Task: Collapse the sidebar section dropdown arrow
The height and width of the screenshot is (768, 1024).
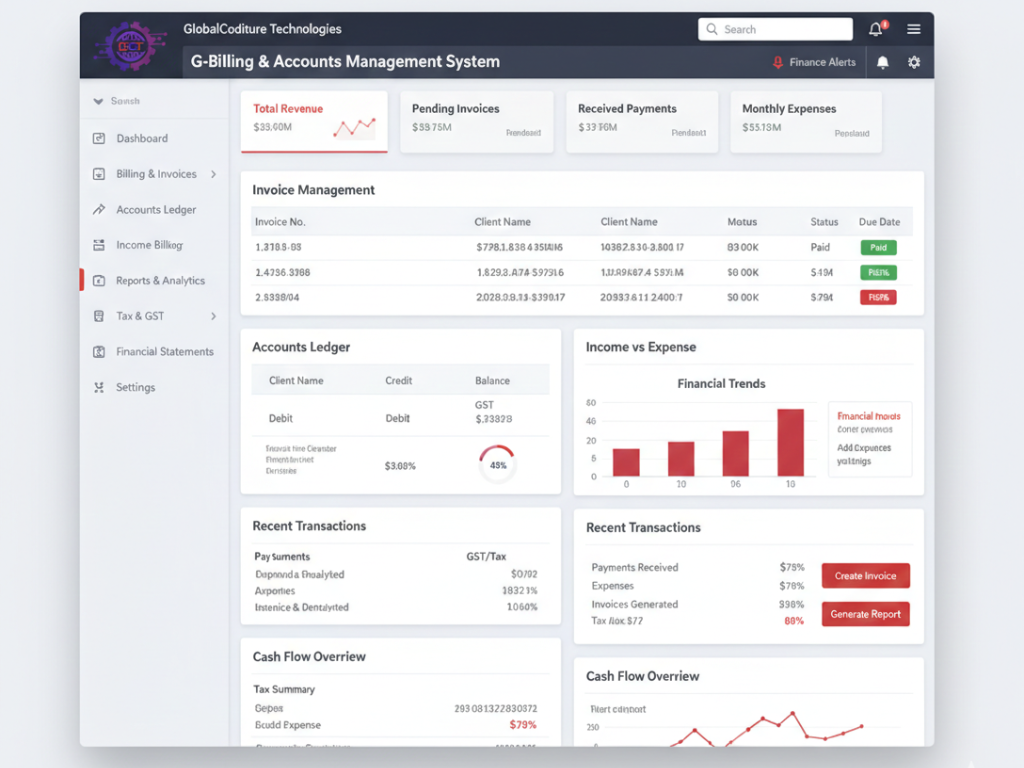Action: coord(98,101)
